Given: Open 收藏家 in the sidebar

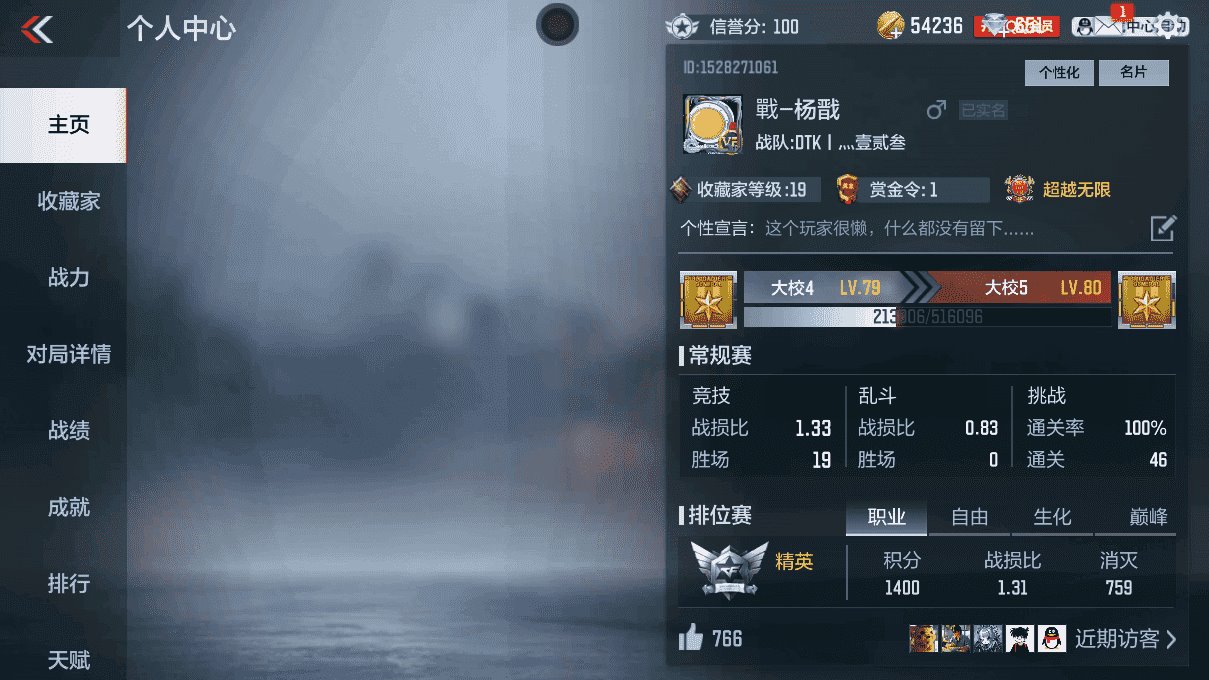Looking at the screenshot, I should 69,201.
